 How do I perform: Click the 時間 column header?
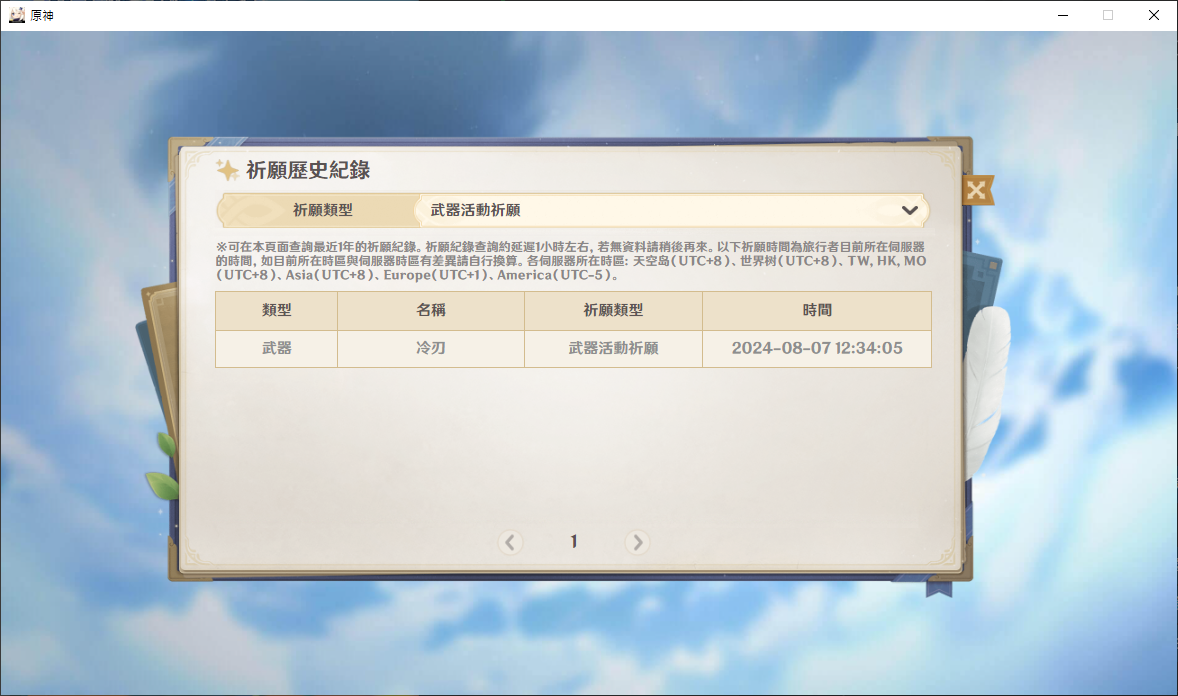[817, 310]
